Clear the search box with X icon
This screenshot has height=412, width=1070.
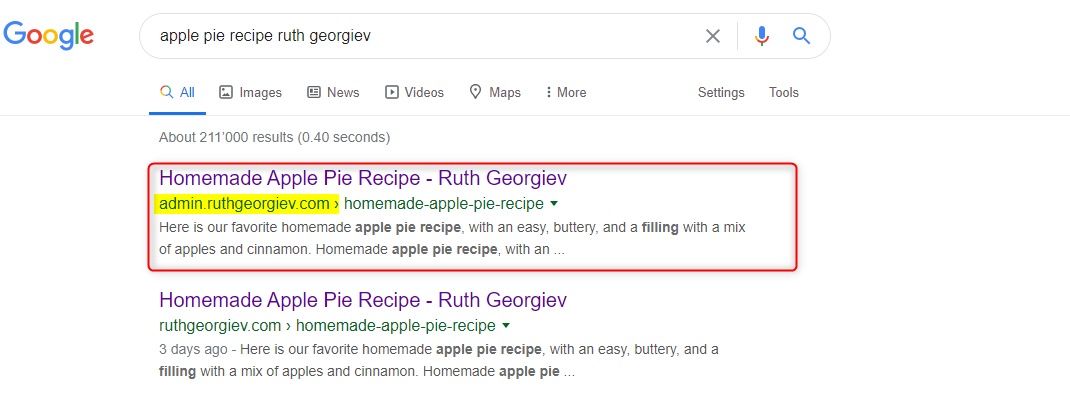click(x=713, y=36)
